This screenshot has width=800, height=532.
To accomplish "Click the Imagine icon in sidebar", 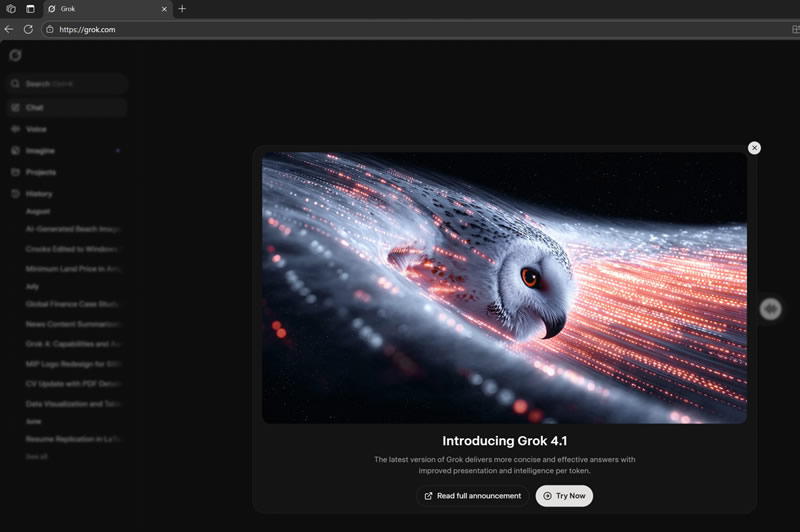I will point(15,151).
